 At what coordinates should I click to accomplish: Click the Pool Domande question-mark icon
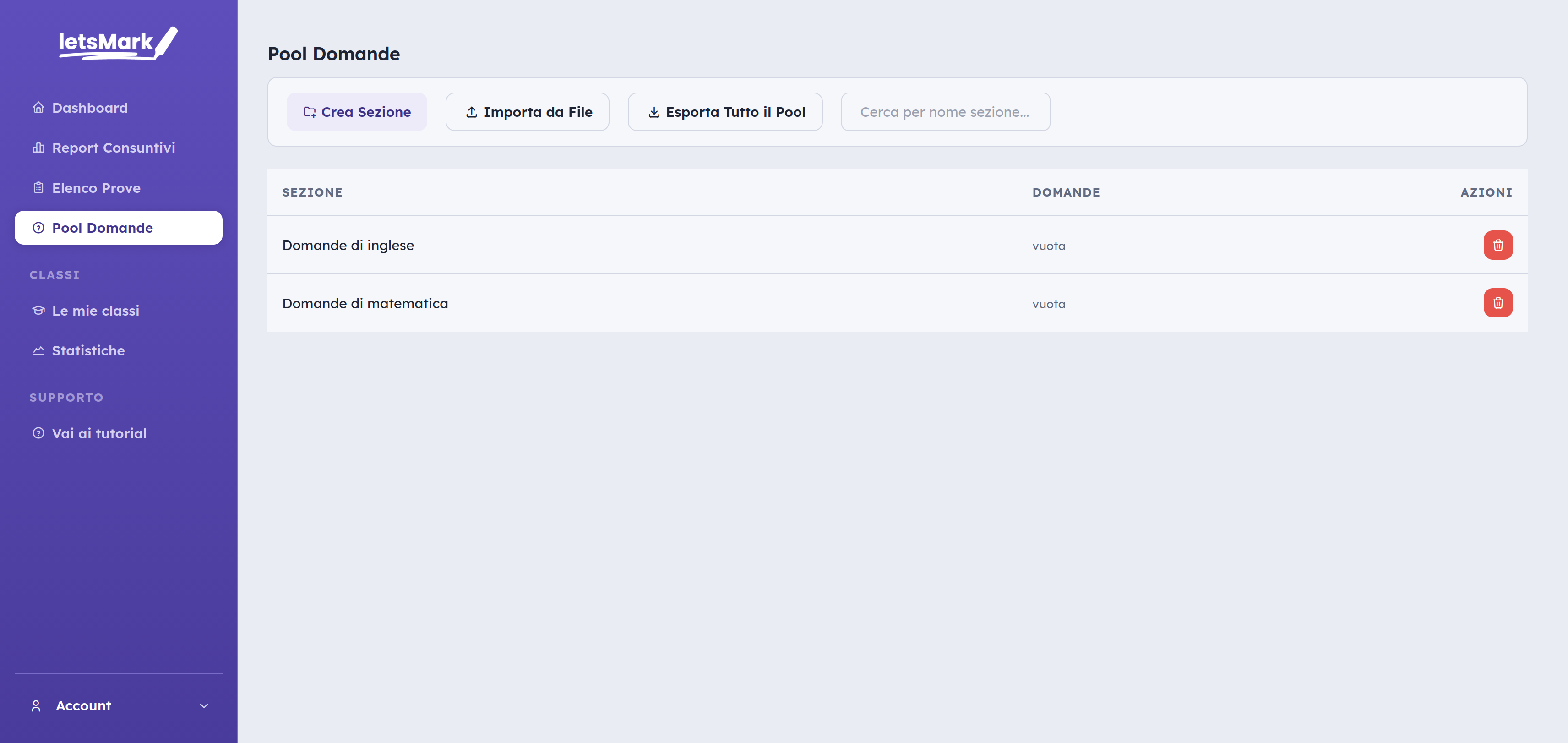point(38,228)
